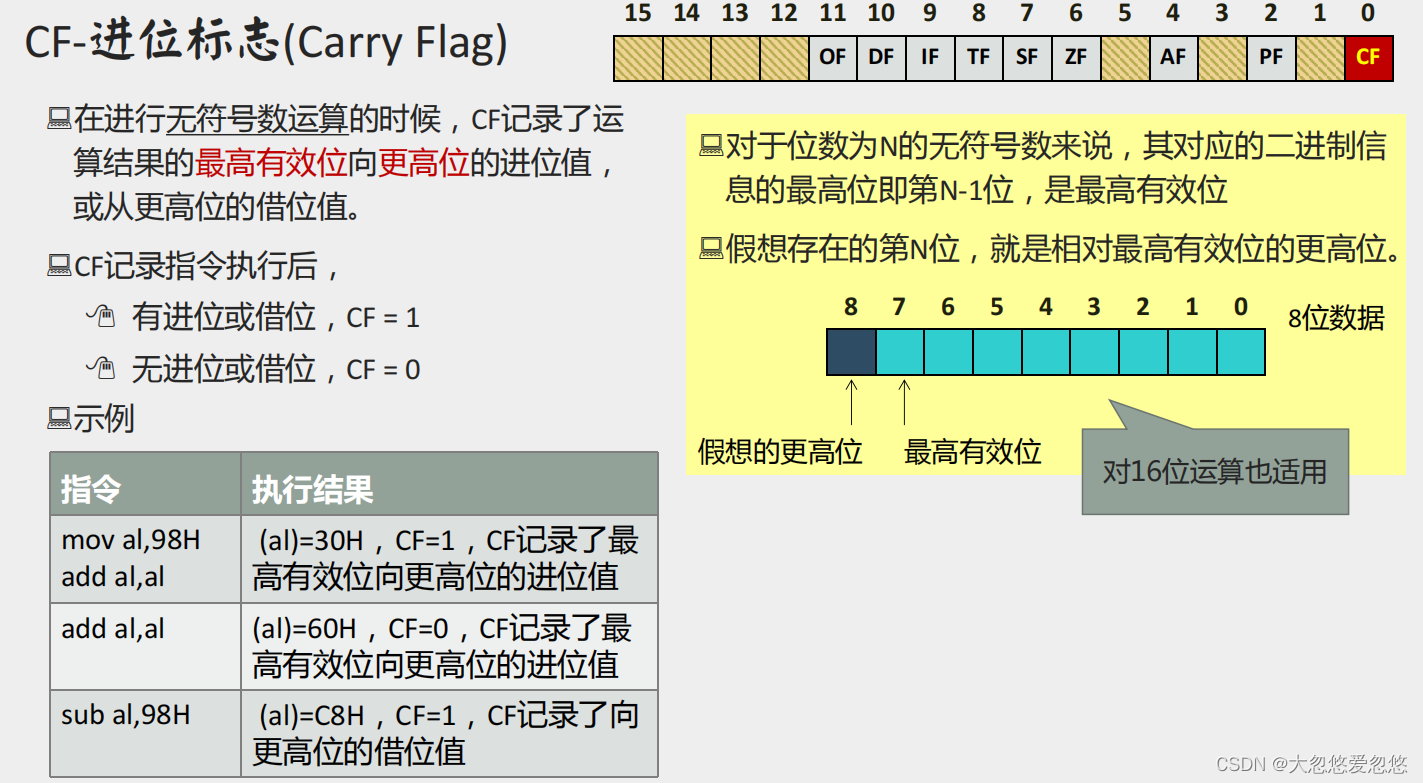1423x783 pixels.
Task: Click the cyan bit 4 box in 8位数据
Action: pyautogui.click(x=1046, y=352)
